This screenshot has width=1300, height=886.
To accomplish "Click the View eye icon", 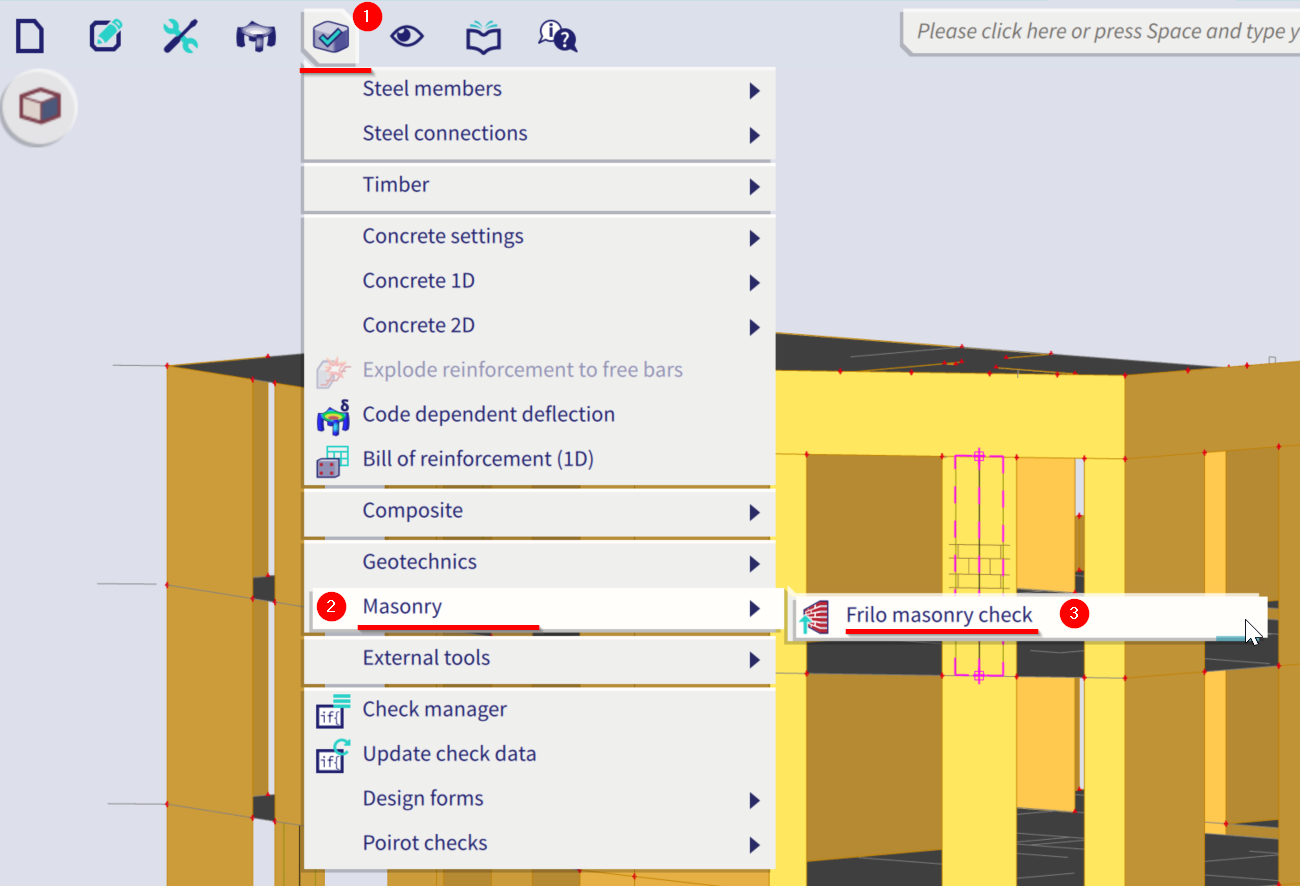I will pos(408,35).
